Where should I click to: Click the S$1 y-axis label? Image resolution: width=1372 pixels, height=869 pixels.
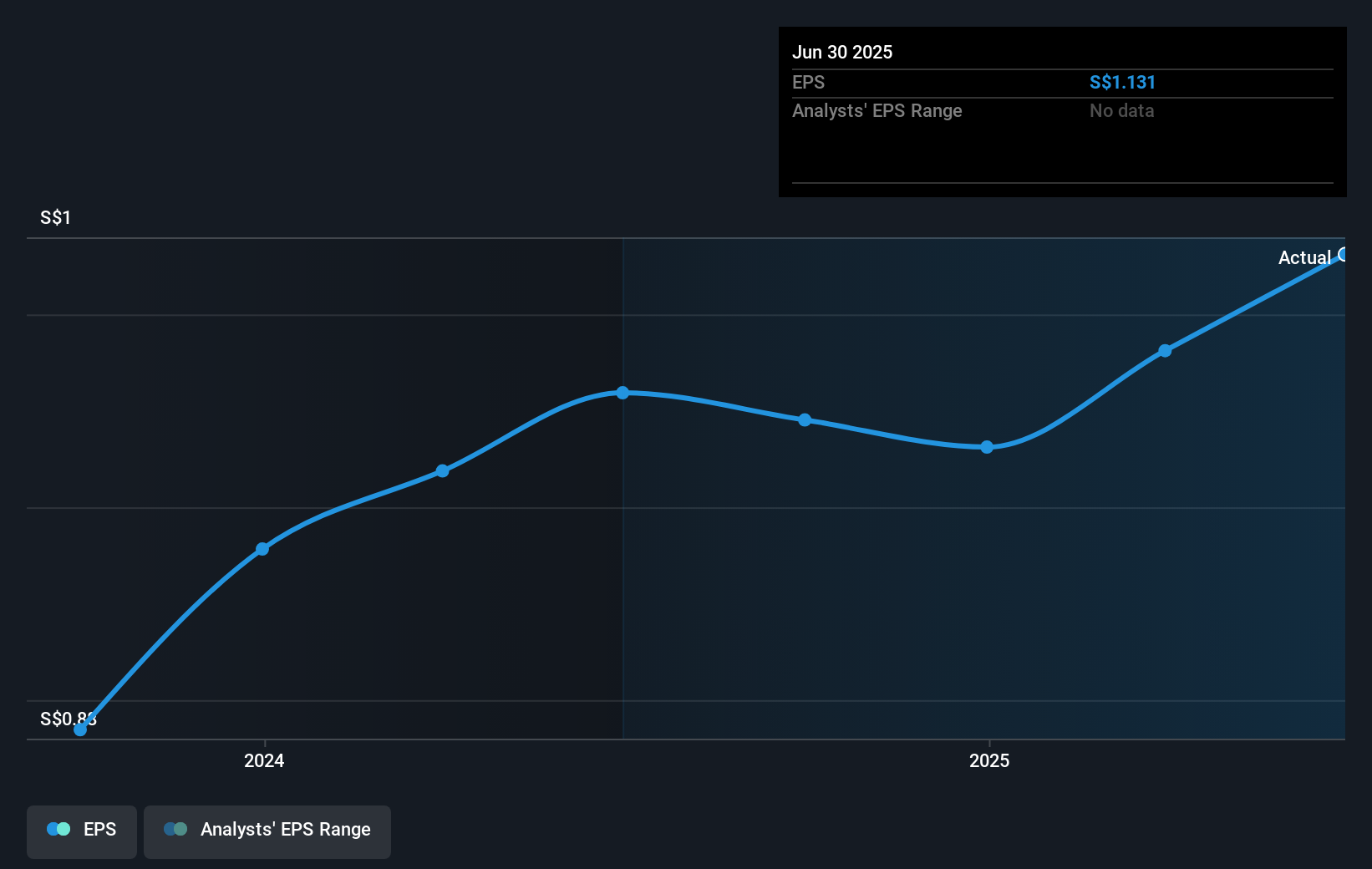click(55, 217)
